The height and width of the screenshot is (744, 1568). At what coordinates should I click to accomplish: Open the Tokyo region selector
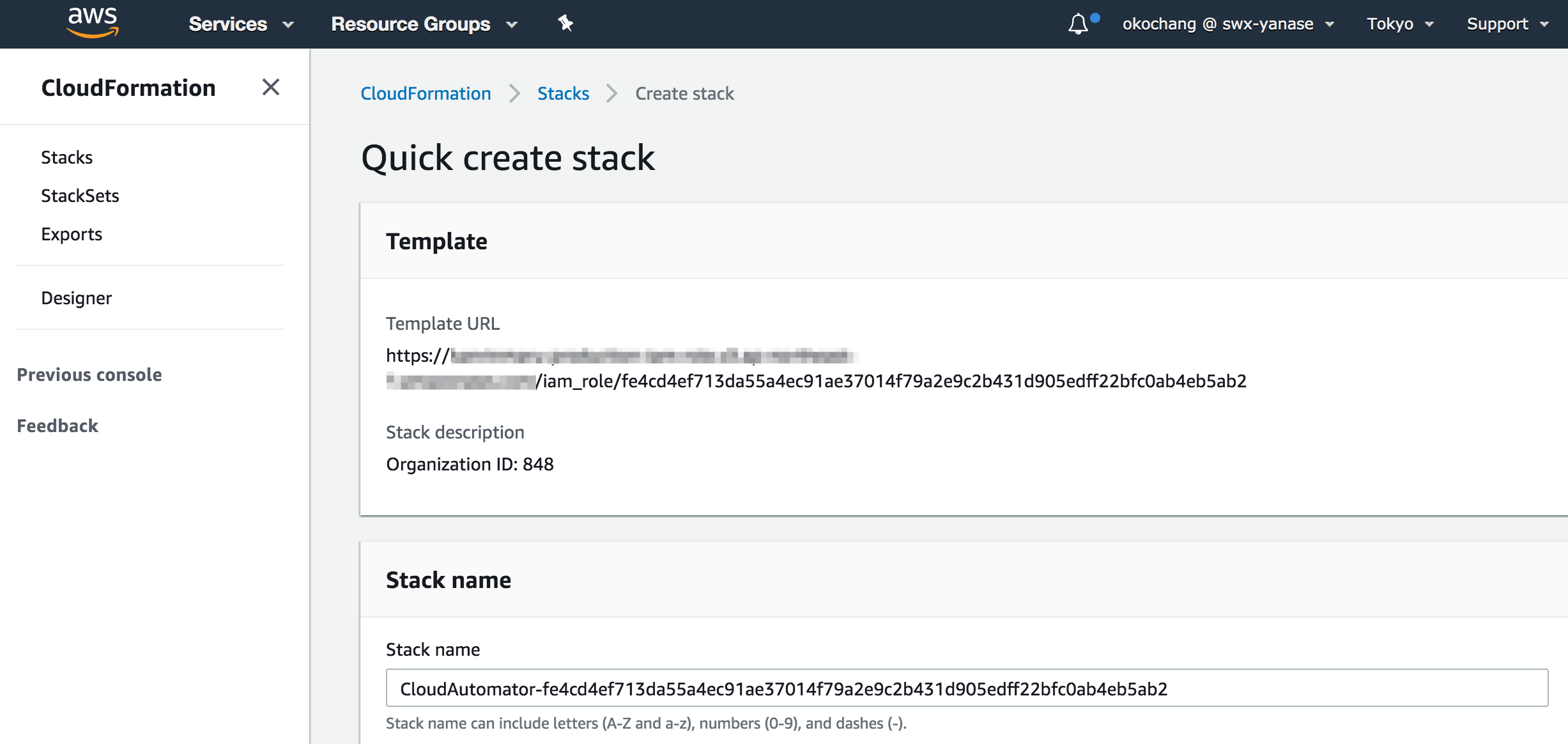tap(1400, 24)
